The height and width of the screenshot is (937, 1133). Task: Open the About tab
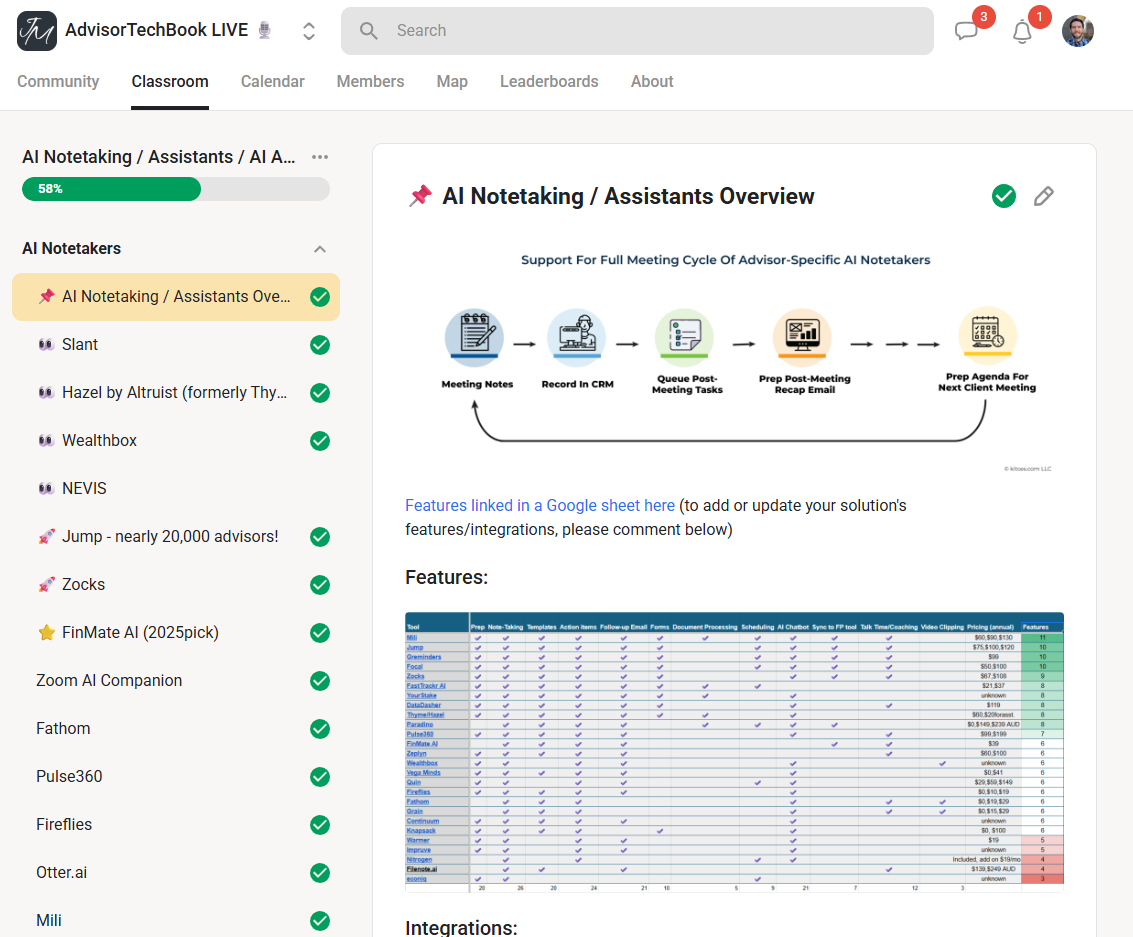point(652,82)
